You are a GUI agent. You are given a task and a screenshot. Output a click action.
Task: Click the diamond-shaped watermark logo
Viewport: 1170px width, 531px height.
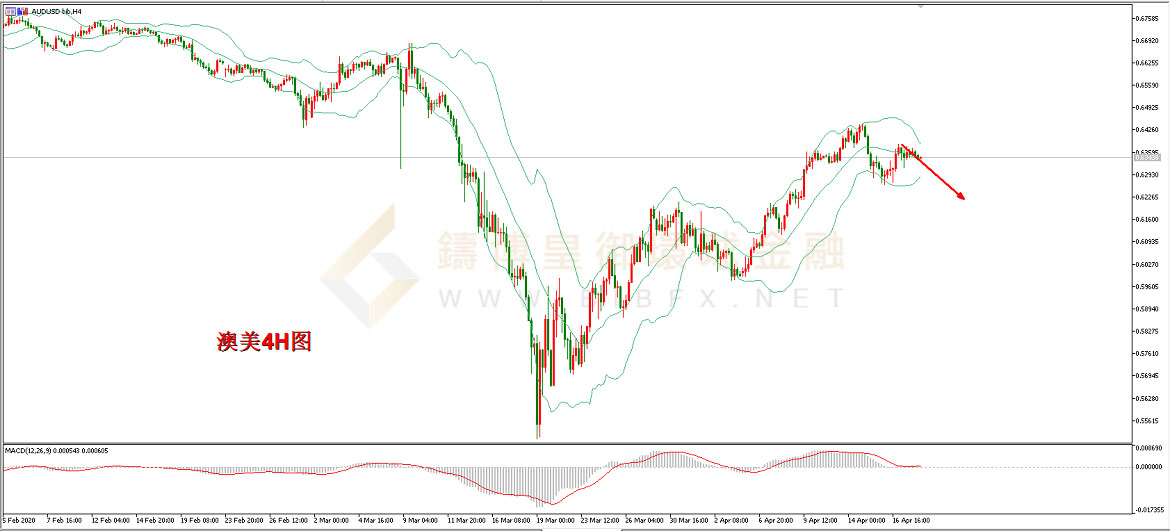(x=368, y=268)
